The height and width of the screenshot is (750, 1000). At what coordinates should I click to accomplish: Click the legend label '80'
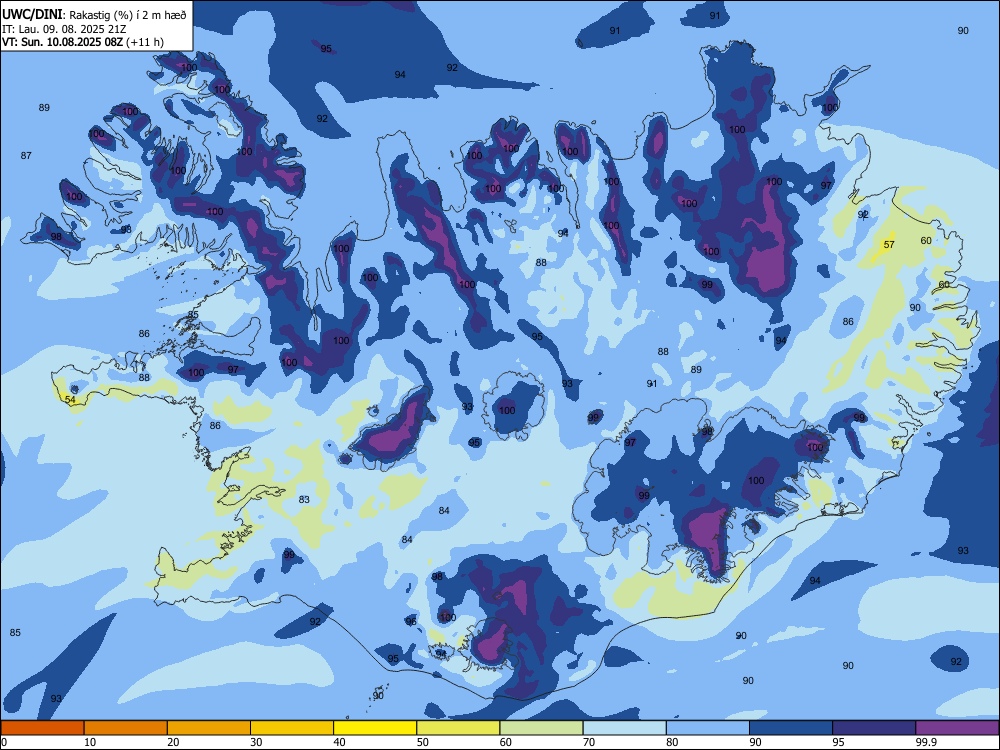(672, 742)
